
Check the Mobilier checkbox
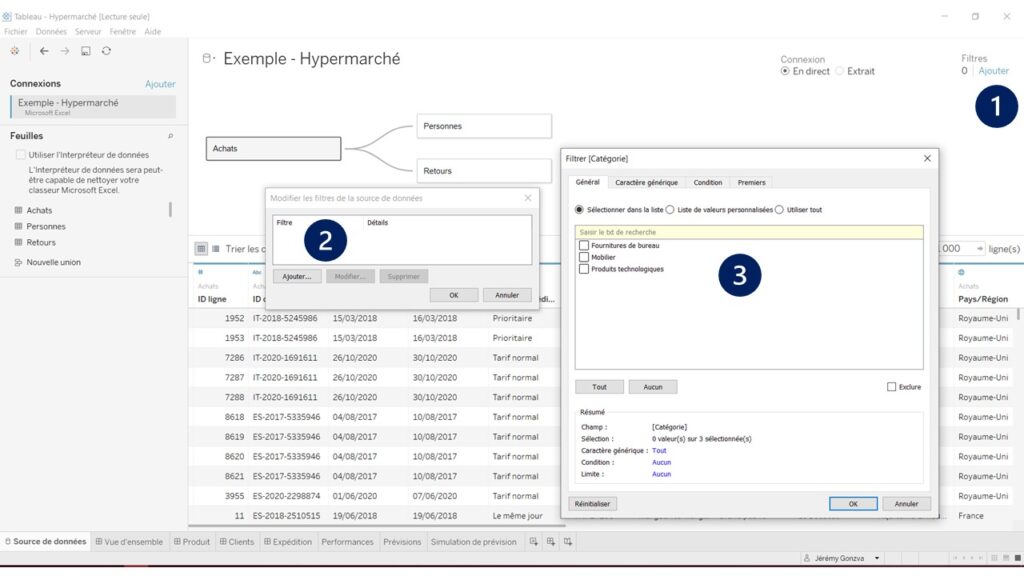coord(584,257)
